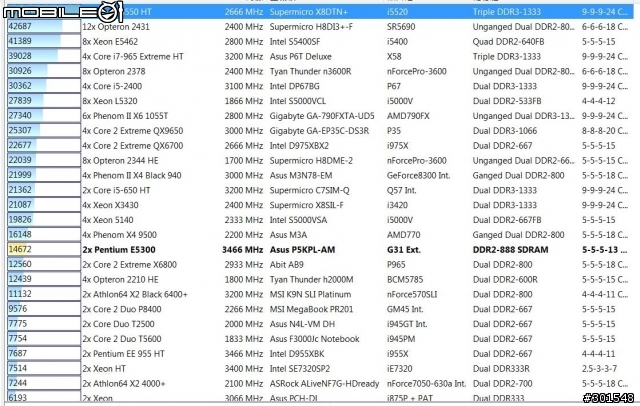
Task: Click the Gigabyte GA-790FXTA-UD5 cell
Action: coord(322,116)
